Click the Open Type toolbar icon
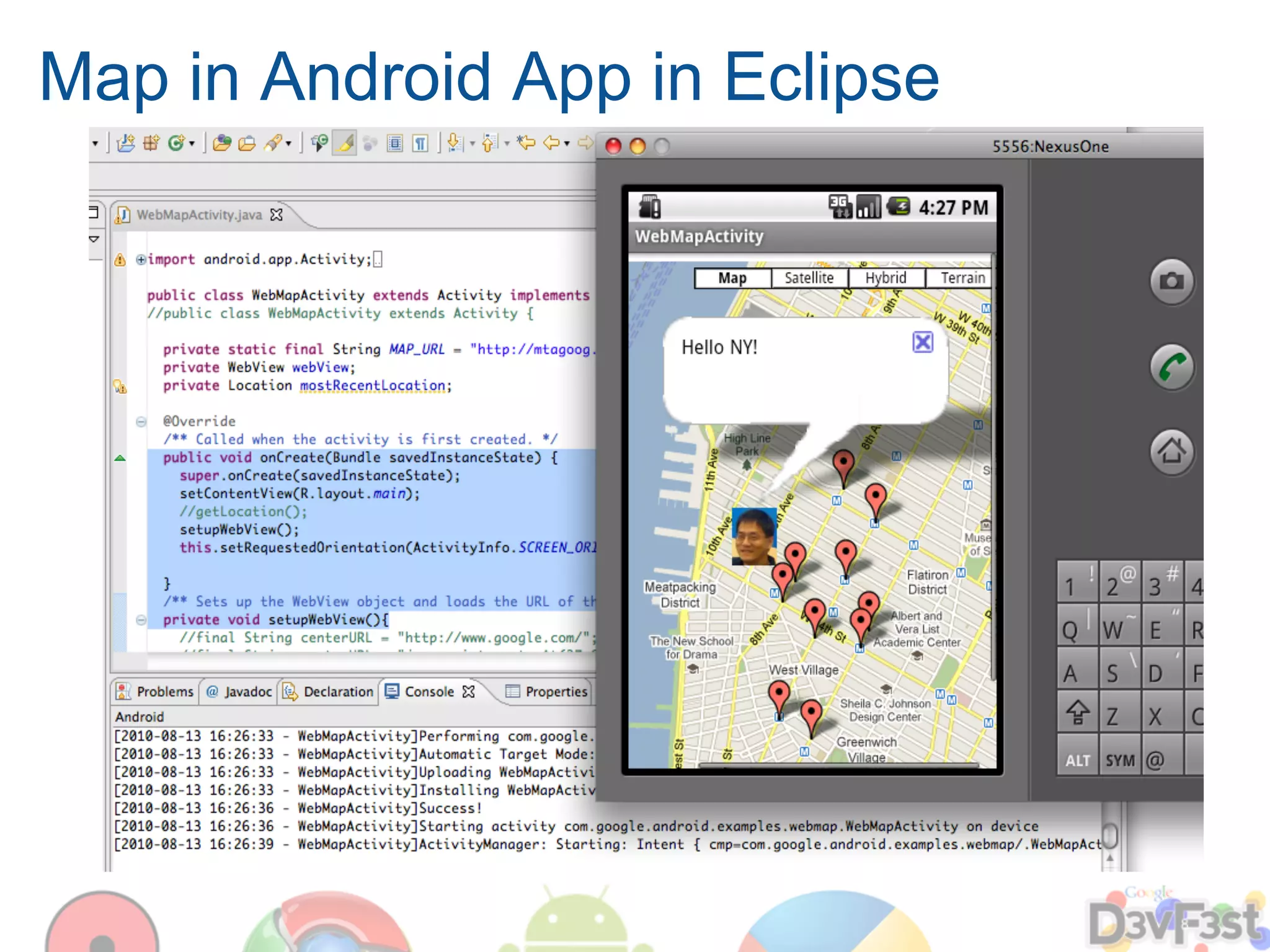 (x=221, y=144)
